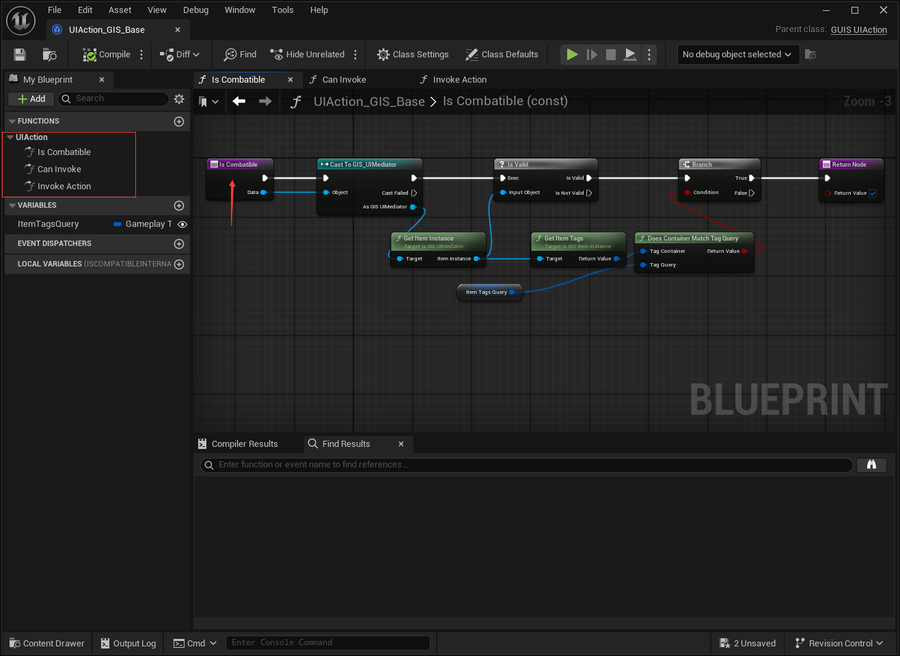Image resolution: width=900 pixels, height=656 pixels.
Task: Open the Debug menu
Action: [196, 10]
